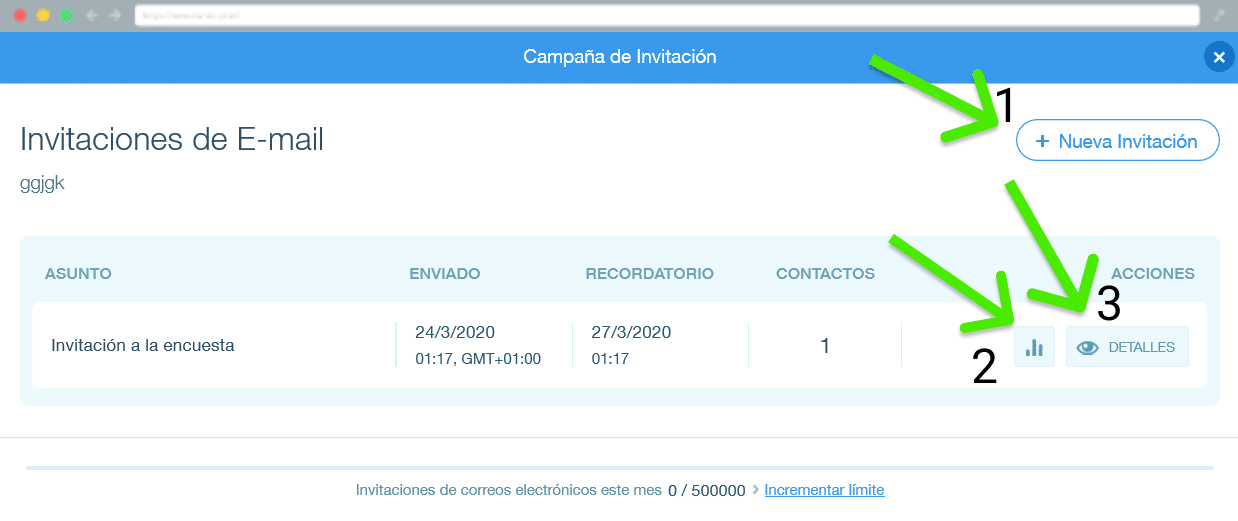Create a new invitation with Nueva Invitación

coord(1117,141)
